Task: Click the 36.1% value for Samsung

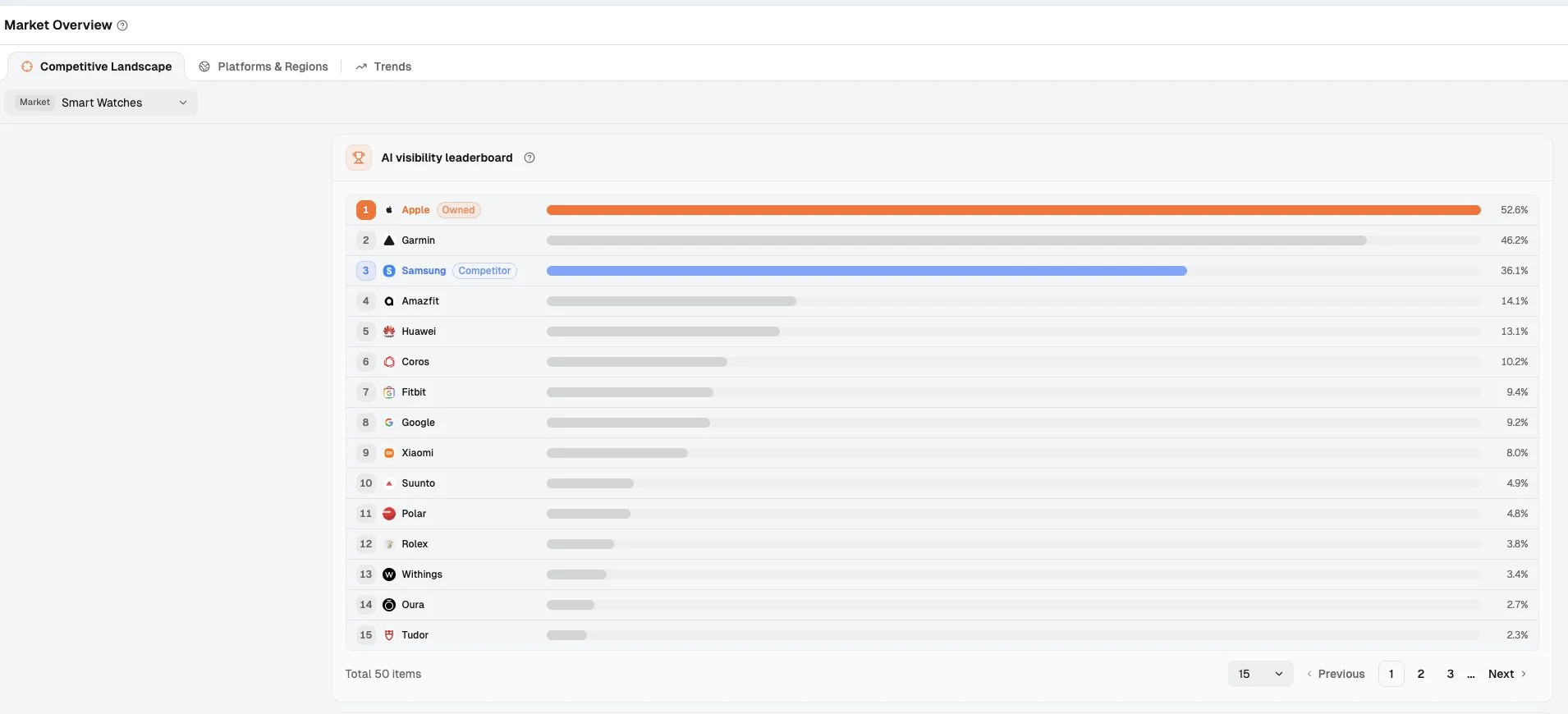Action: point(1514,271)
